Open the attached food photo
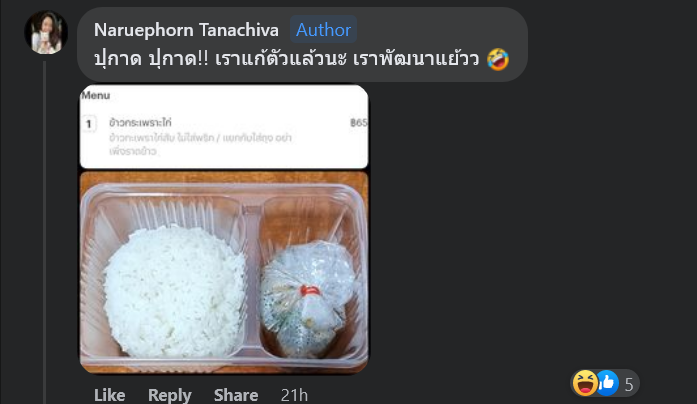The width and height of the screenshot is (697, 404). pyautogui.click(x=224, y=229)
